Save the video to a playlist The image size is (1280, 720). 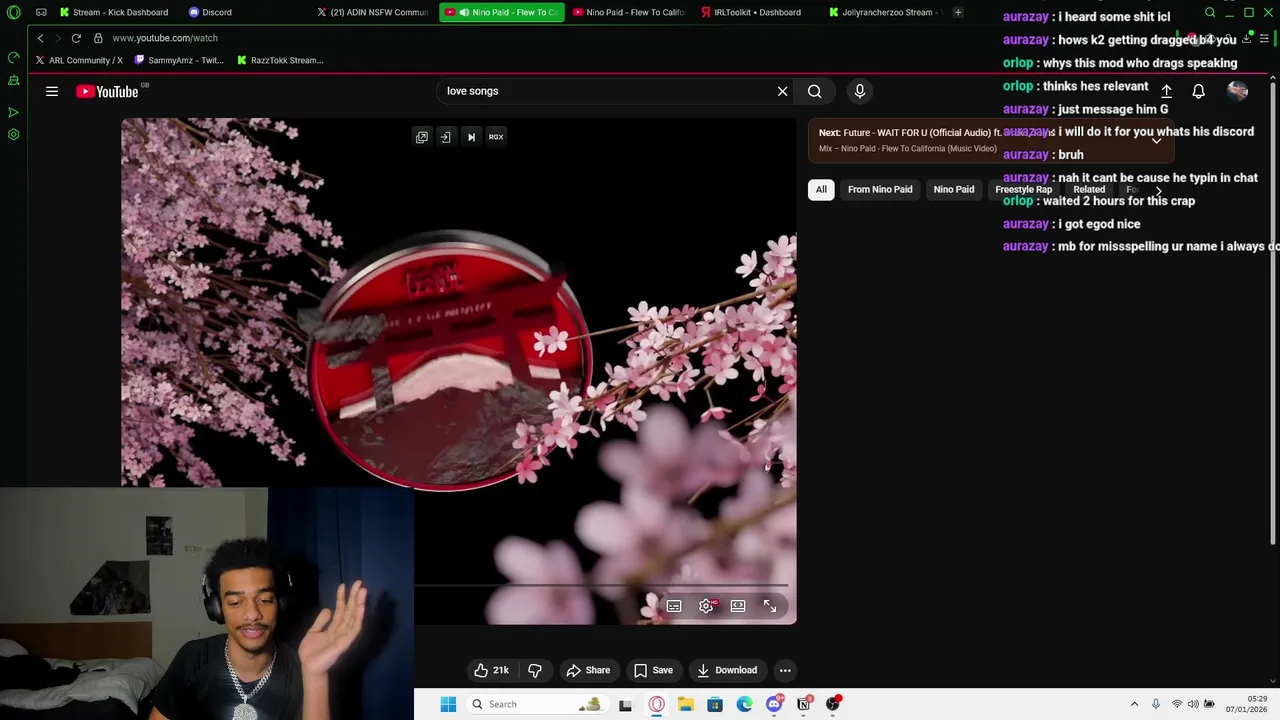pos(653,670)
